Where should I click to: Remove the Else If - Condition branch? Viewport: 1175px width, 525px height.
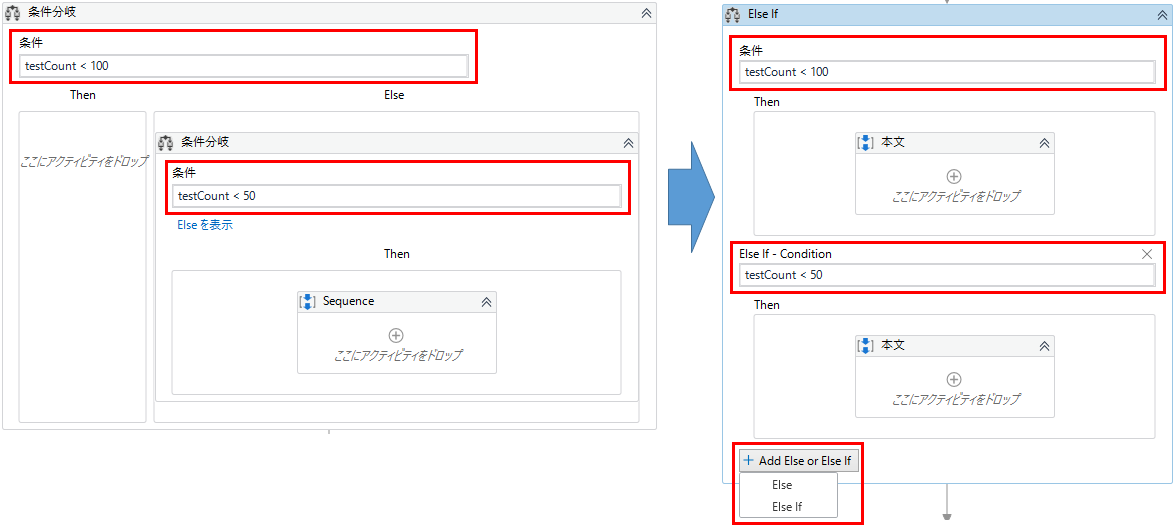[1147, 254]
